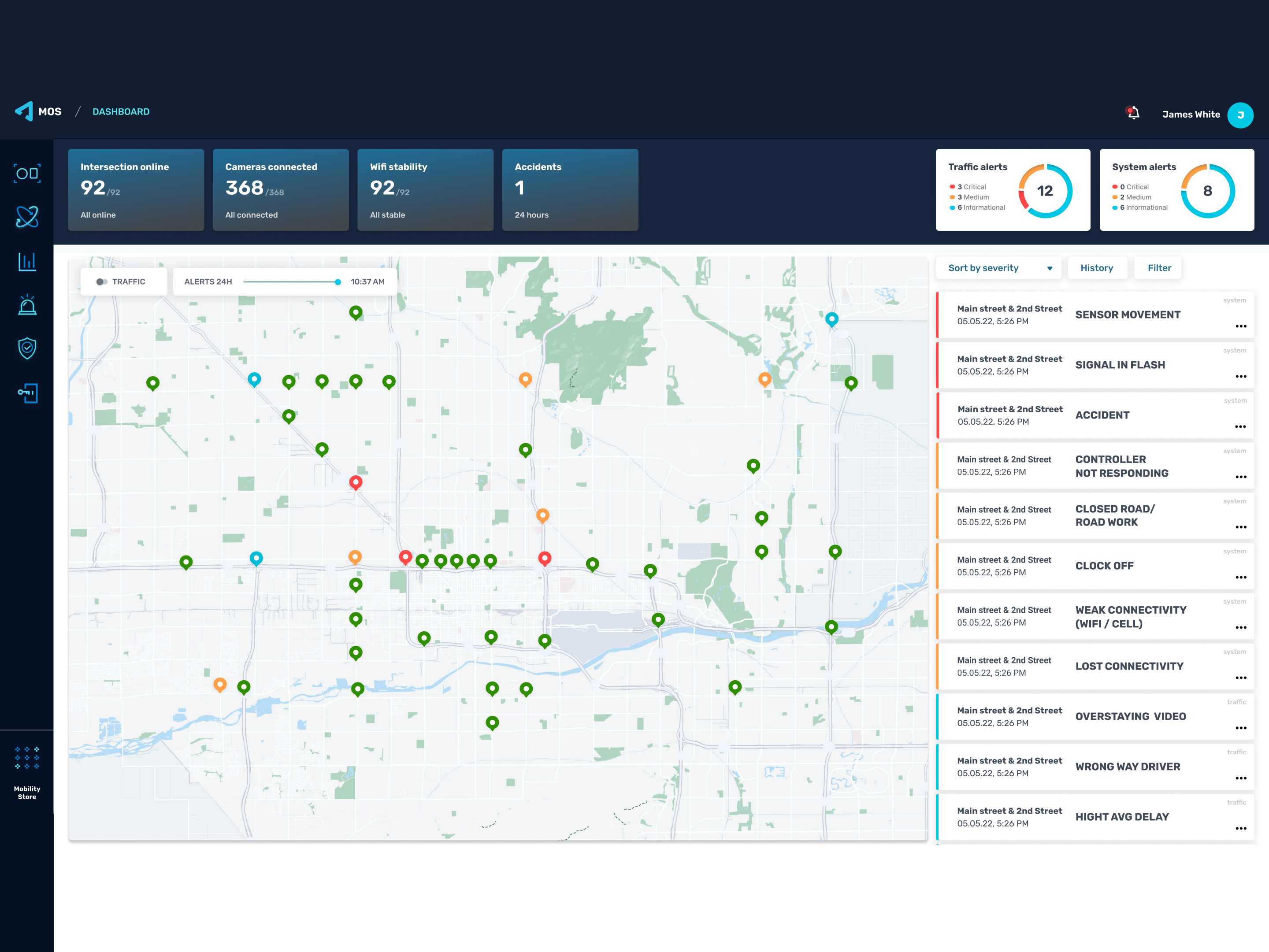Select the SIGNAL IN FLASH alert row
Viewport: 1269px width, 952px height.
click(1095, 365)
